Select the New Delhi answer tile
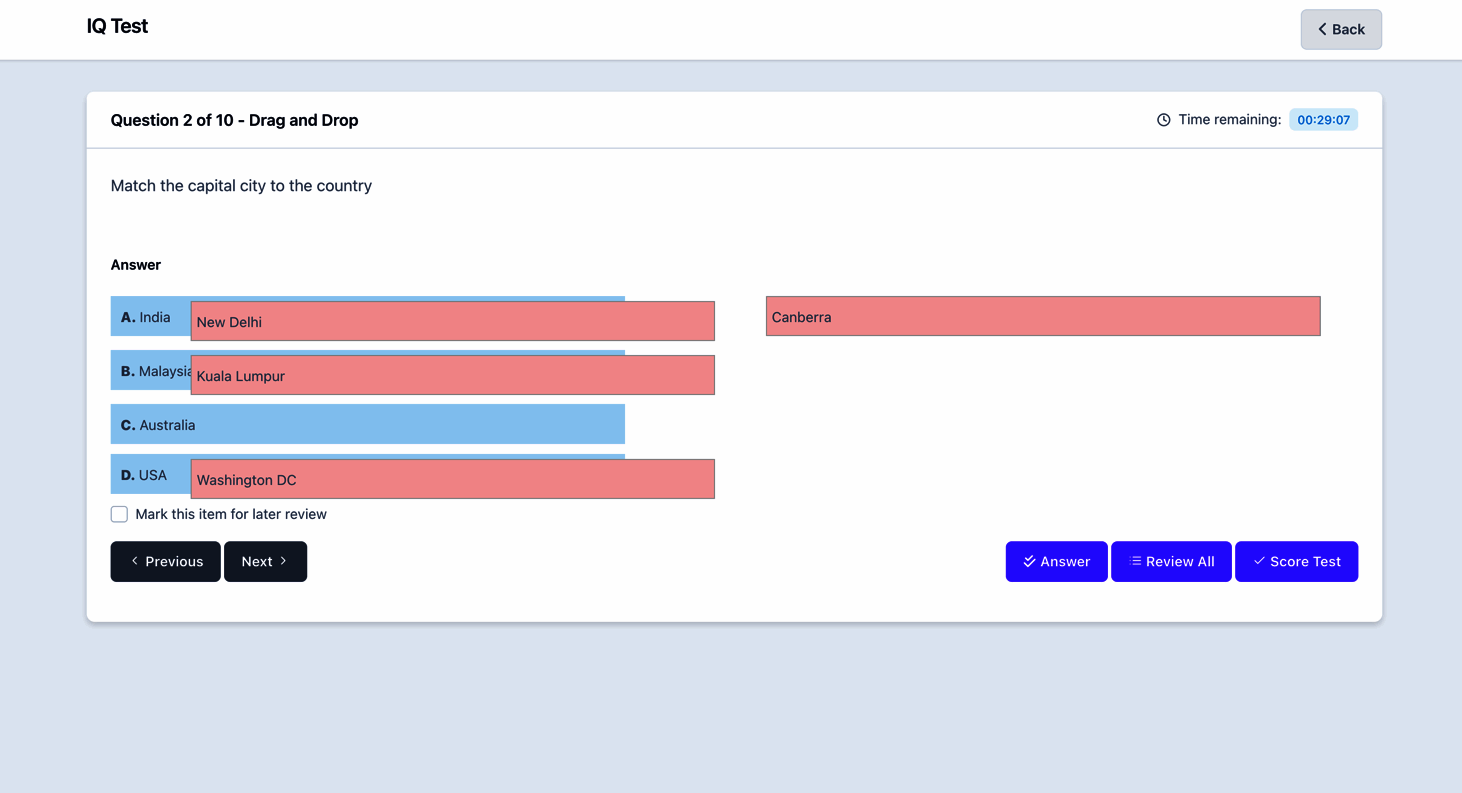Viewport: 1462px width, 793px height. point(453,321)
